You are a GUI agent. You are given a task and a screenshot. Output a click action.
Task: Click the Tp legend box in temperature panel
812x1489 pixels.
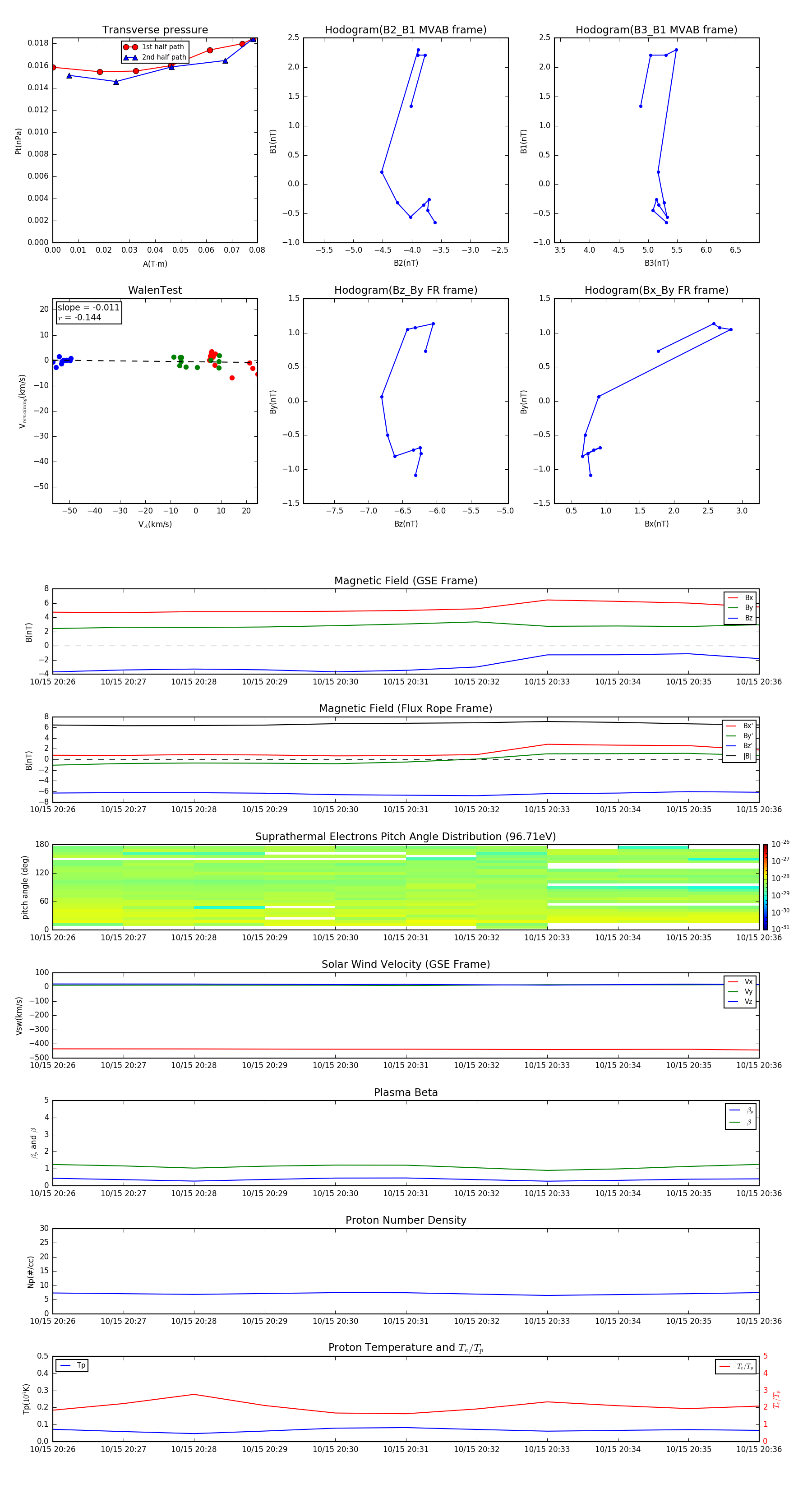[x=72, y=1365]
